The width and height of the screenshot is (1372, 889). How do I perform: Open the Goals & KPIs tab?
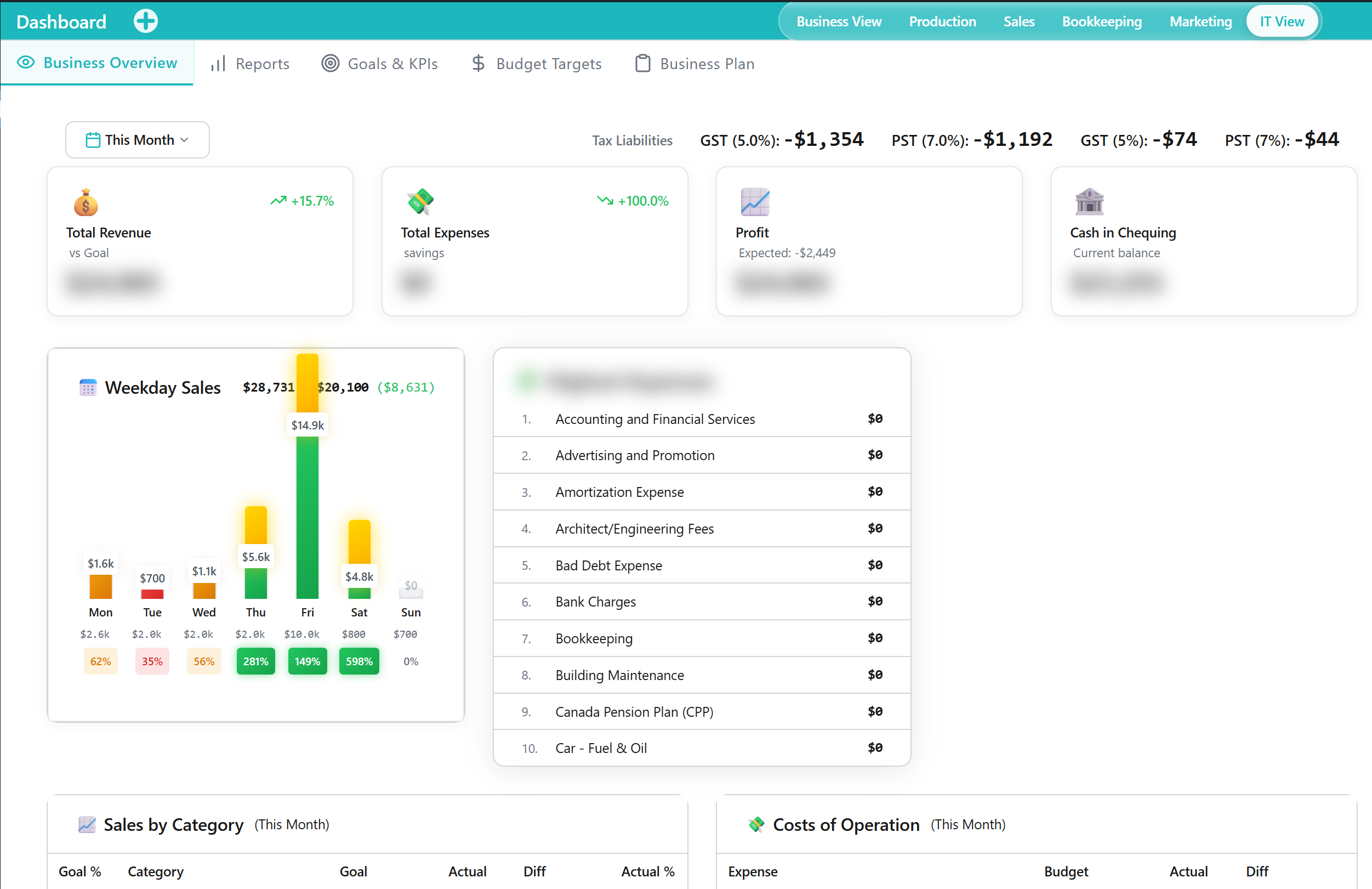point(380,64)
